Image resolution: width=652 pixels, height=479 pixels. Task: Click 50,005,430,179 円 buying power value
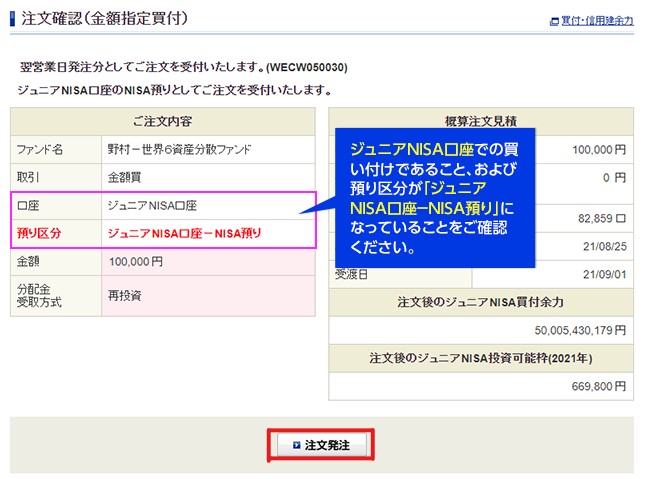click(580, 330)
